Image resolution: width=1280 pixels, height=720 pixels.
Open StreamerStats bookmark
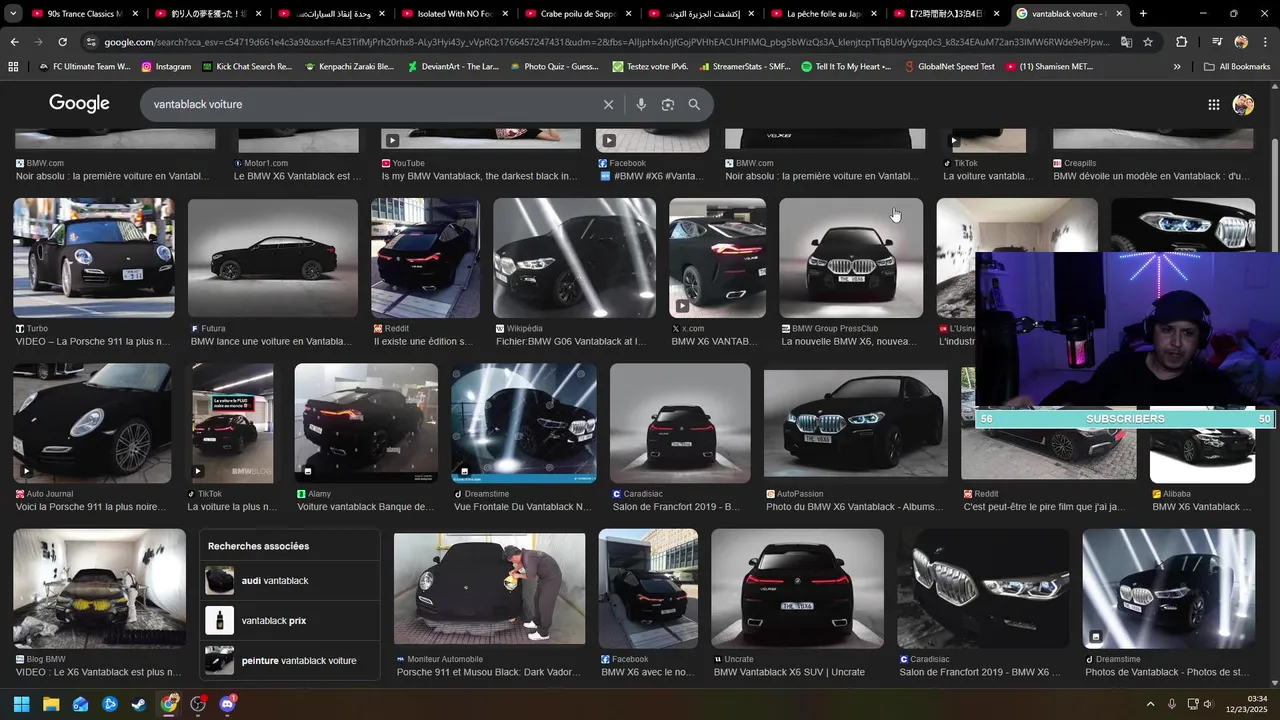(x=747, y=66)
